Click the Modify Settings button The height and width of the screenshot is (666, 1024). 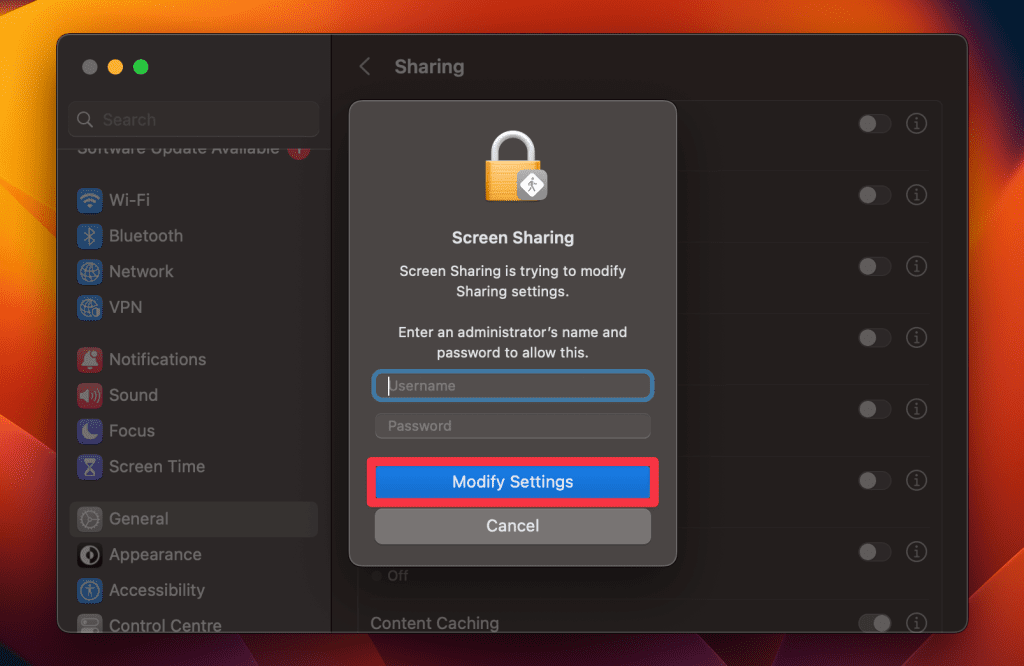click(512, 482)
